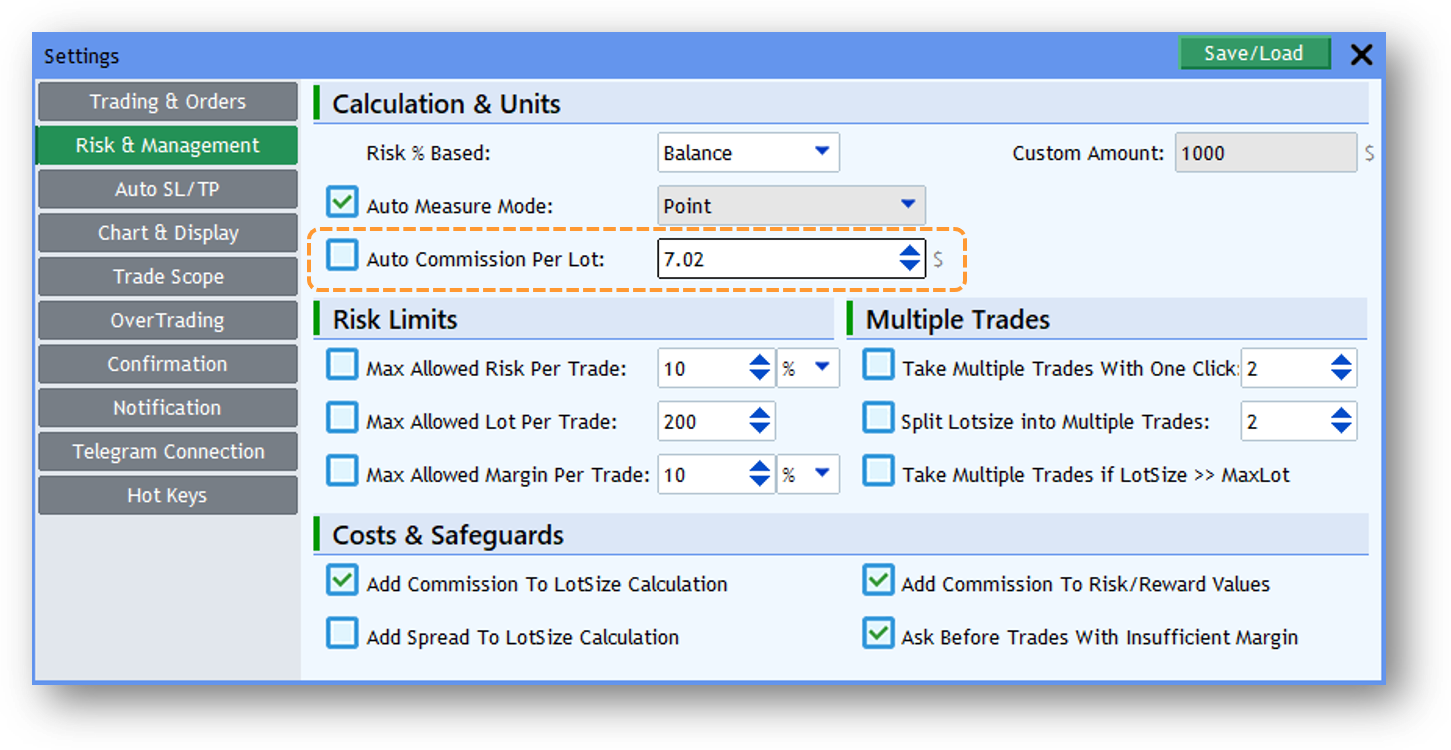Click the Custom Amount input field
This screenshot has height=750, width=1451.
click(x=1266, y=153)
